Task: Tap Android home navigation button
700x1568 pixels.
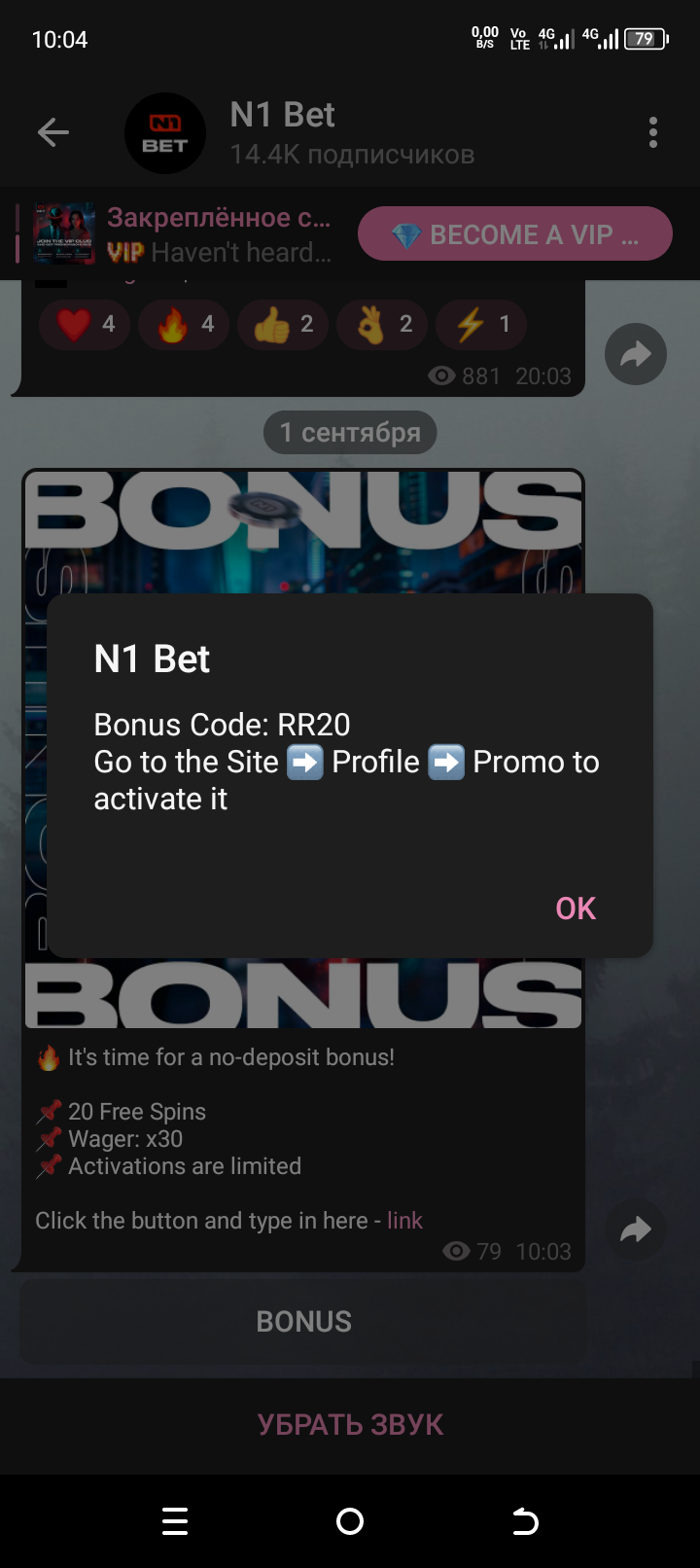Action: [x=350, y=1521]
